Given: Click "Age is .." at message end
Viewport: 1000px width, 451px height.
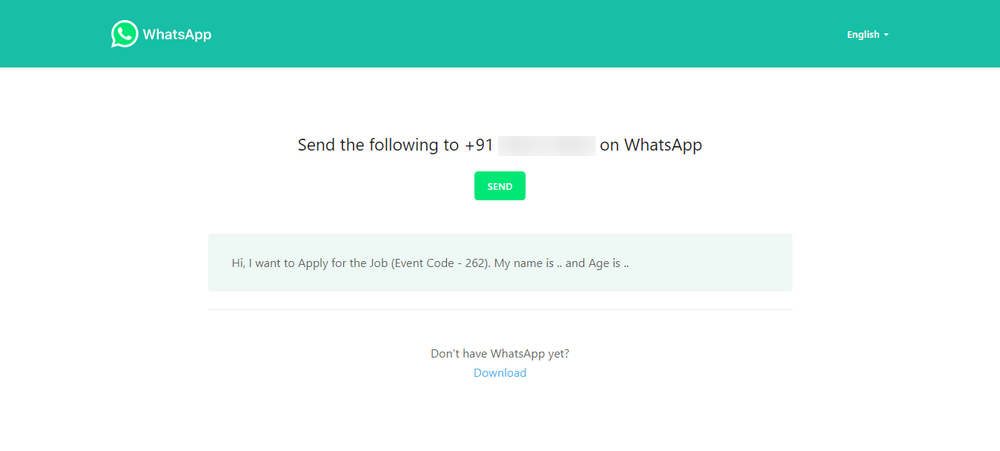Looking at the screenshot, I should tap(608, 263).
